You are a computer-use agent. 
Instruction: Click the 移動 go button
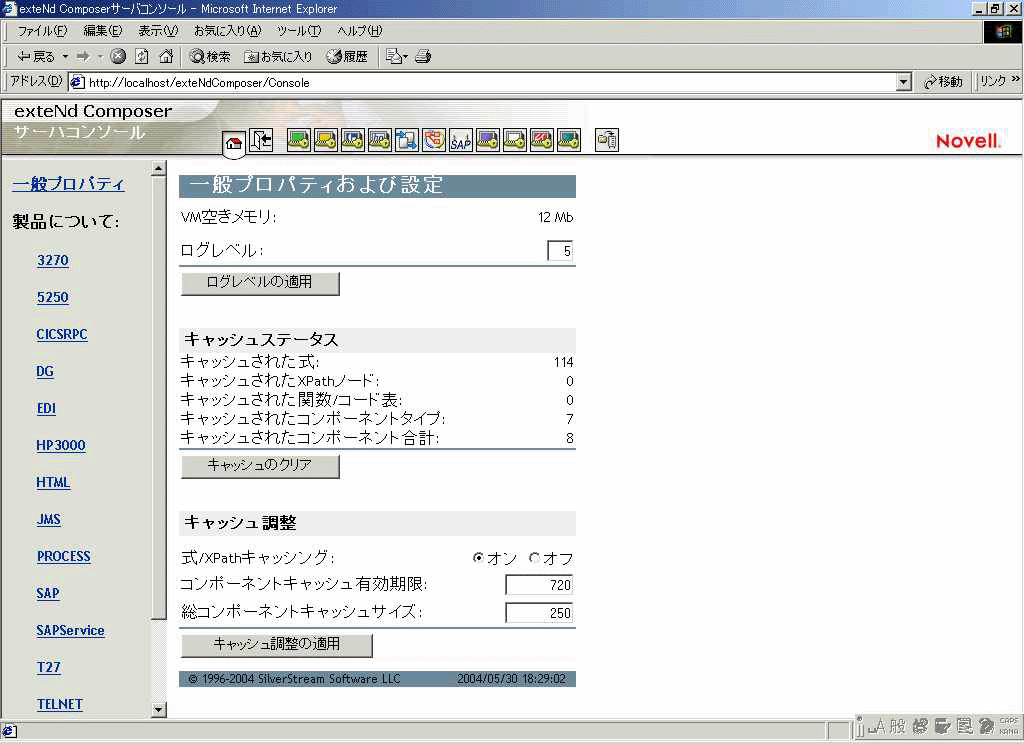pos(943,82)
